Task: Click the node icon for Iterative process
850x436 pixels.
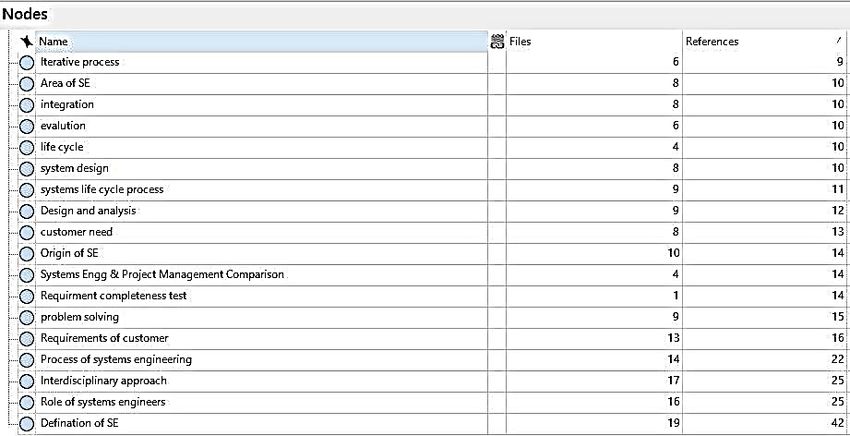Action: click(27, 63)
